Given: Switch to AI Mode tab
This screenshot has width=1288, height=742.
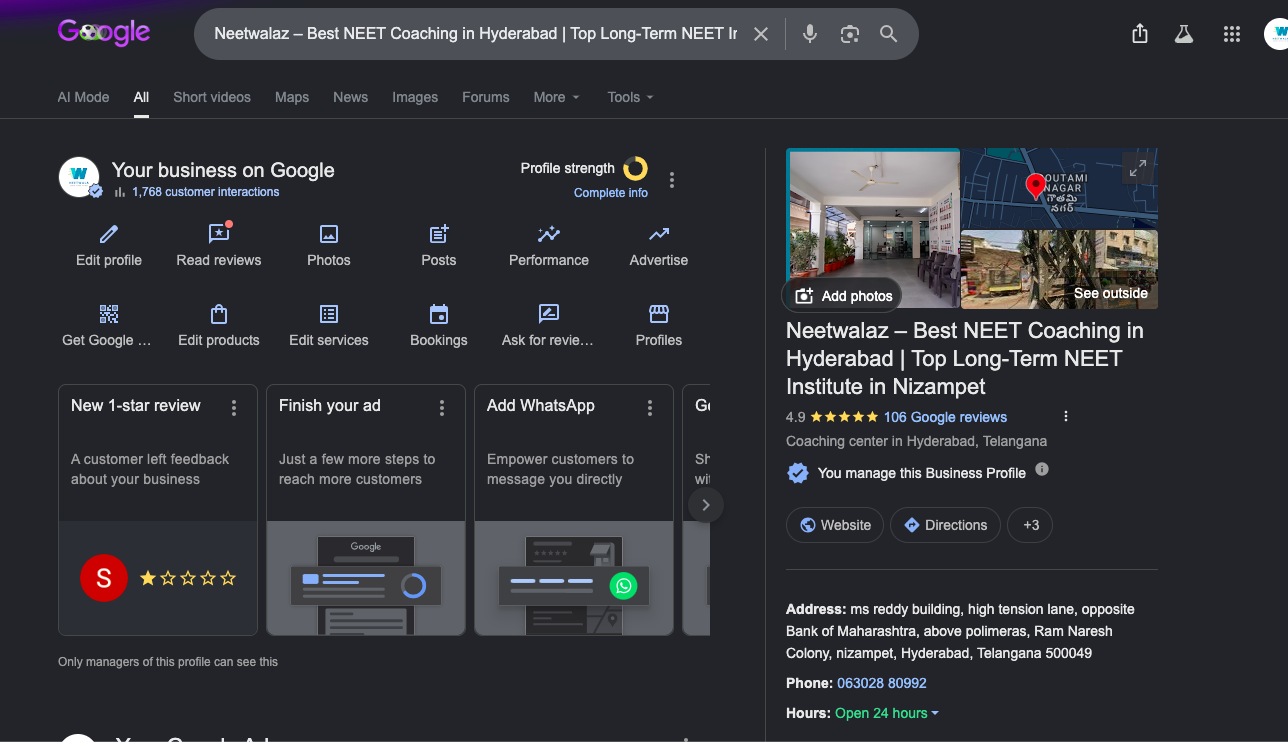Looking at the screenshot, I should pyautogui.click(x=83, y=97).
